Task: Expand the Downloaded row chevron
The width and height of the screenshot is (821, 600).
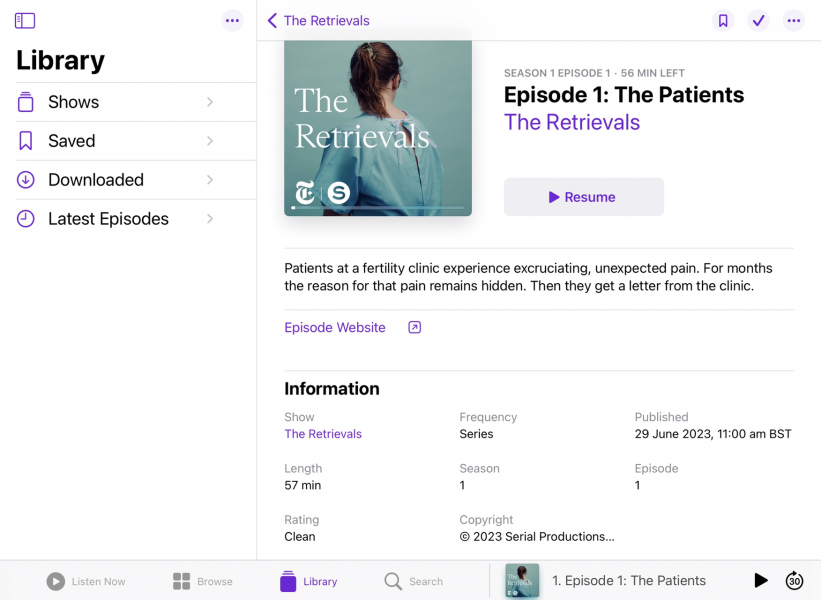Action: click(210, 180)
